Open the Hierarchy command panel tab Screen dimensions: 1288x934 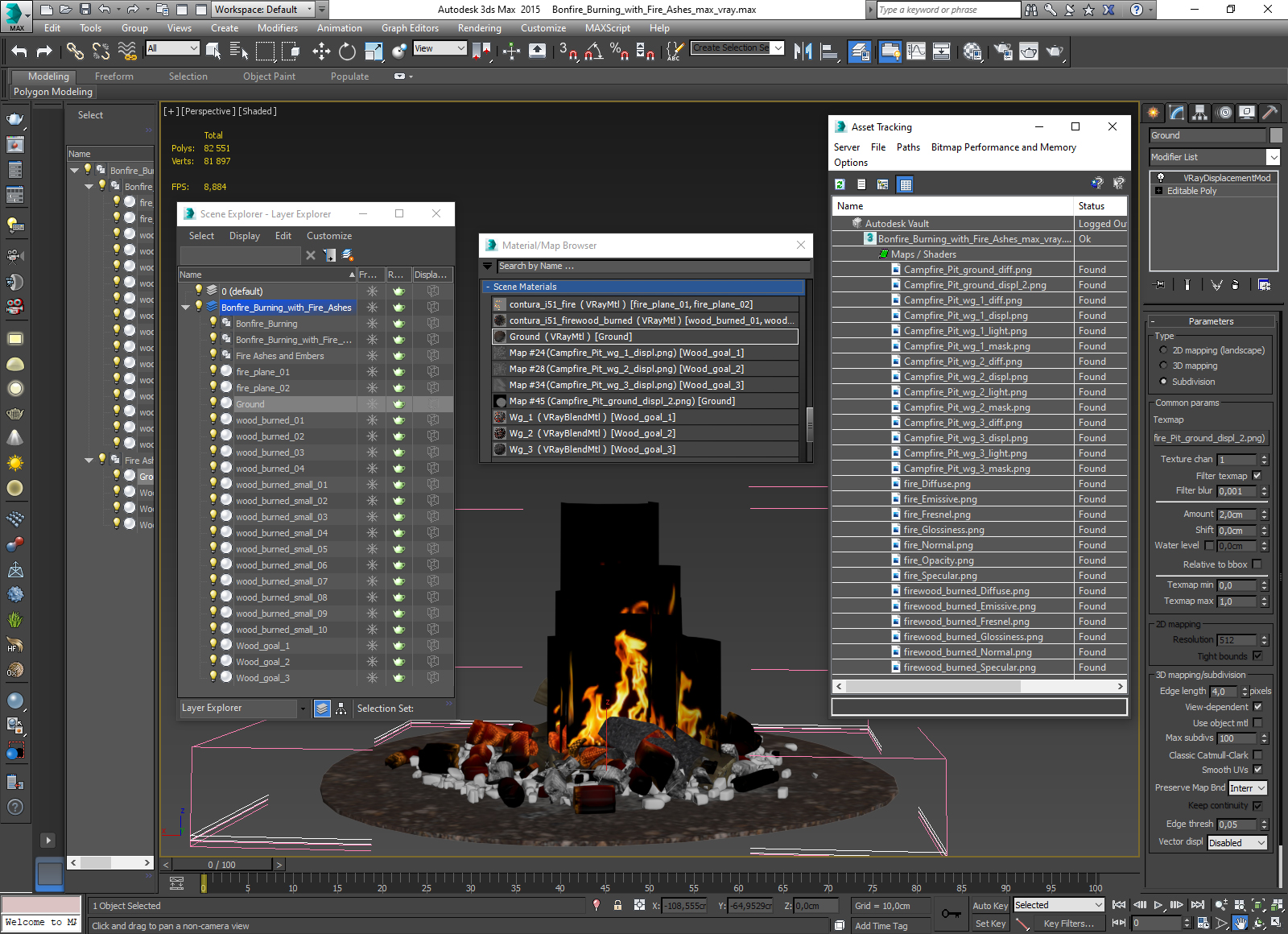tap(1200, 113)
